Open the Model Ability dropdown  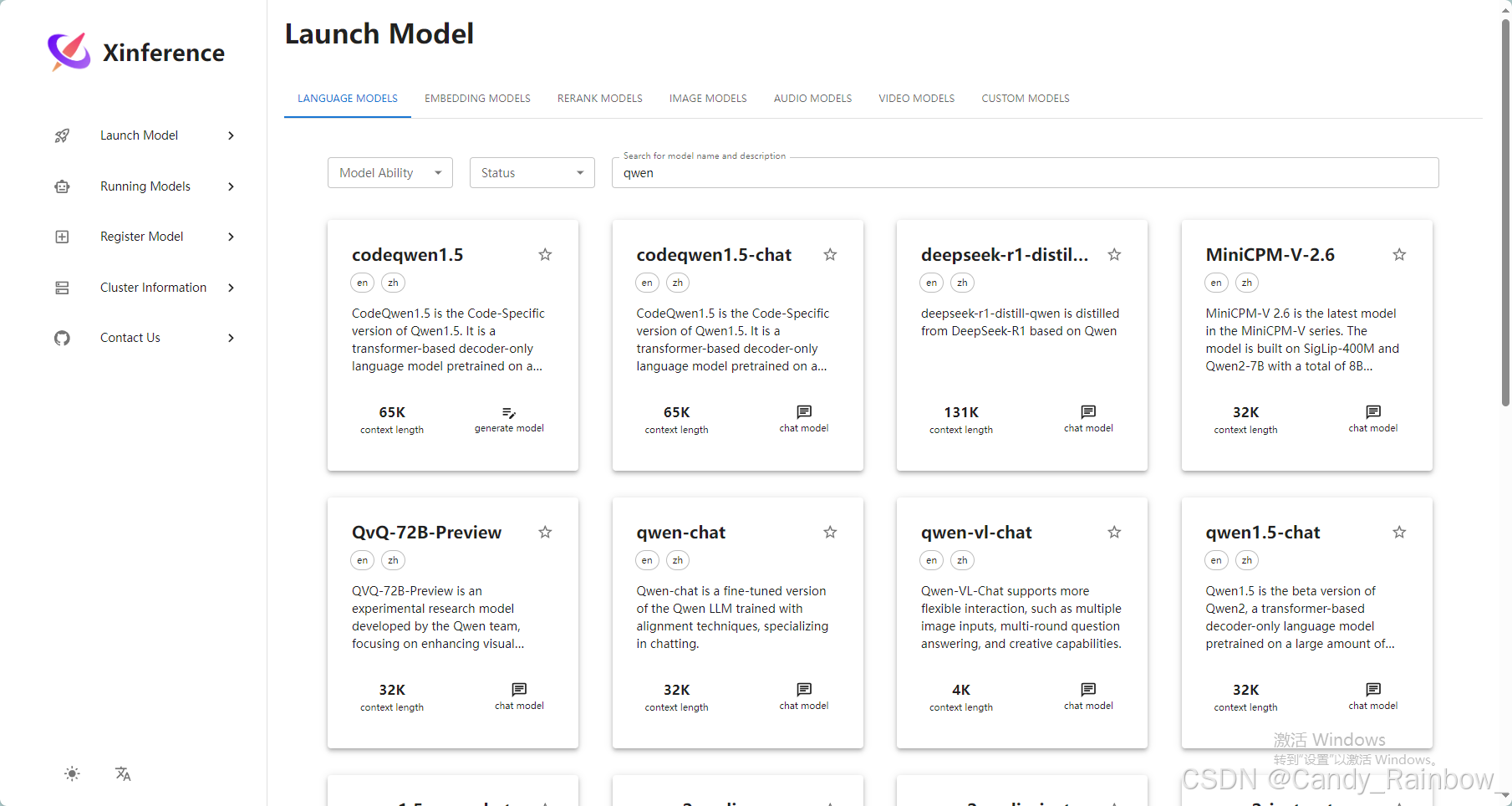(390, 173)
